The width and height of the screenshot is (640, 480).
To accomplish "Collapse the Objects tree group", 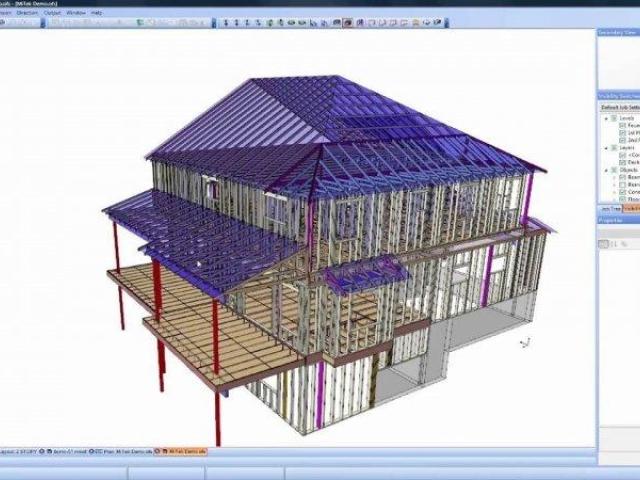I will click(x=606, y=170).
